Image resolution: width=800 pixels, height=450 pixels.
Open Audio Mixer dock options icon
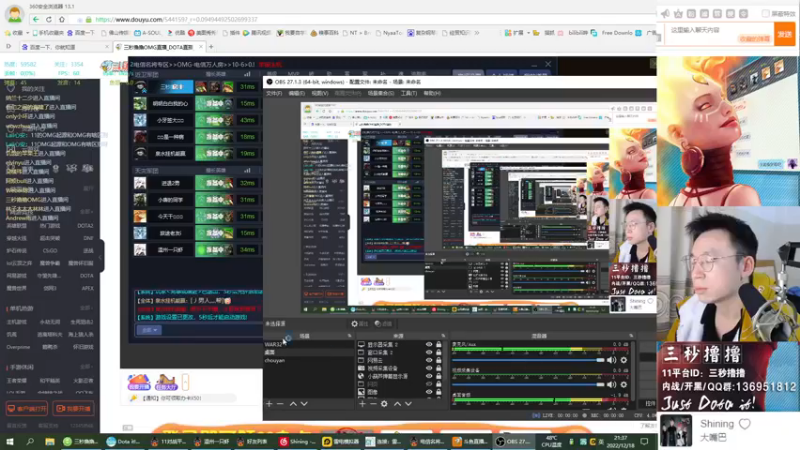point(631,336)
